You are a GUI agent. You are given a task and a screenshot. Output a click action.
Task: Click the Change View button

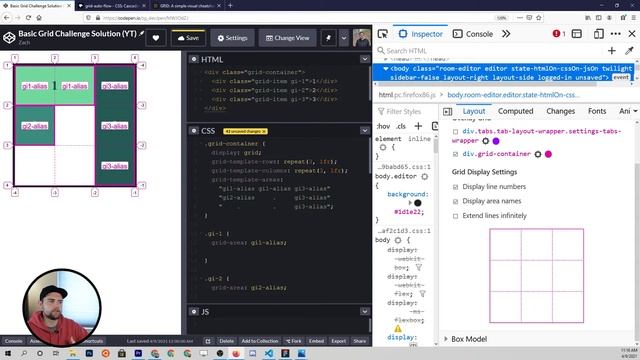[x=287, y=38]
